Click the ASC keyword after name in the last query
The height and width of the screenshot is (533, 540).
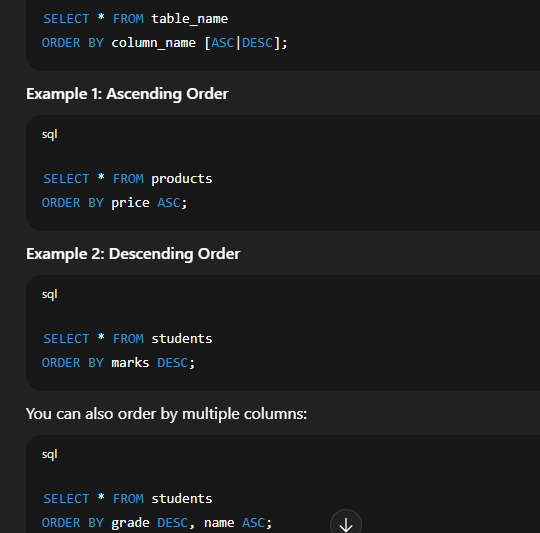(254, 523)
